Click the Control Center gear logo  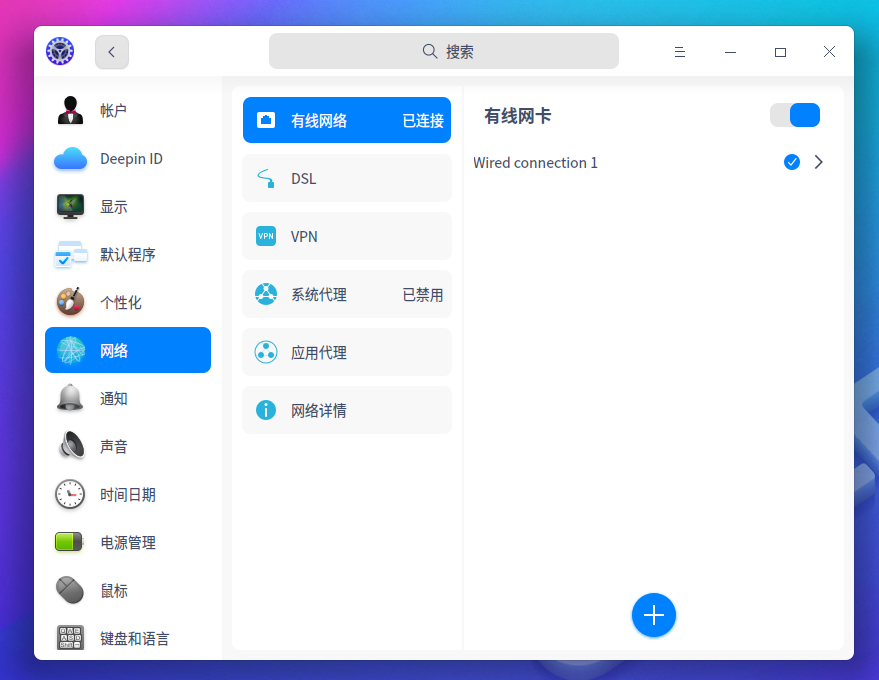tap(60, 52)
